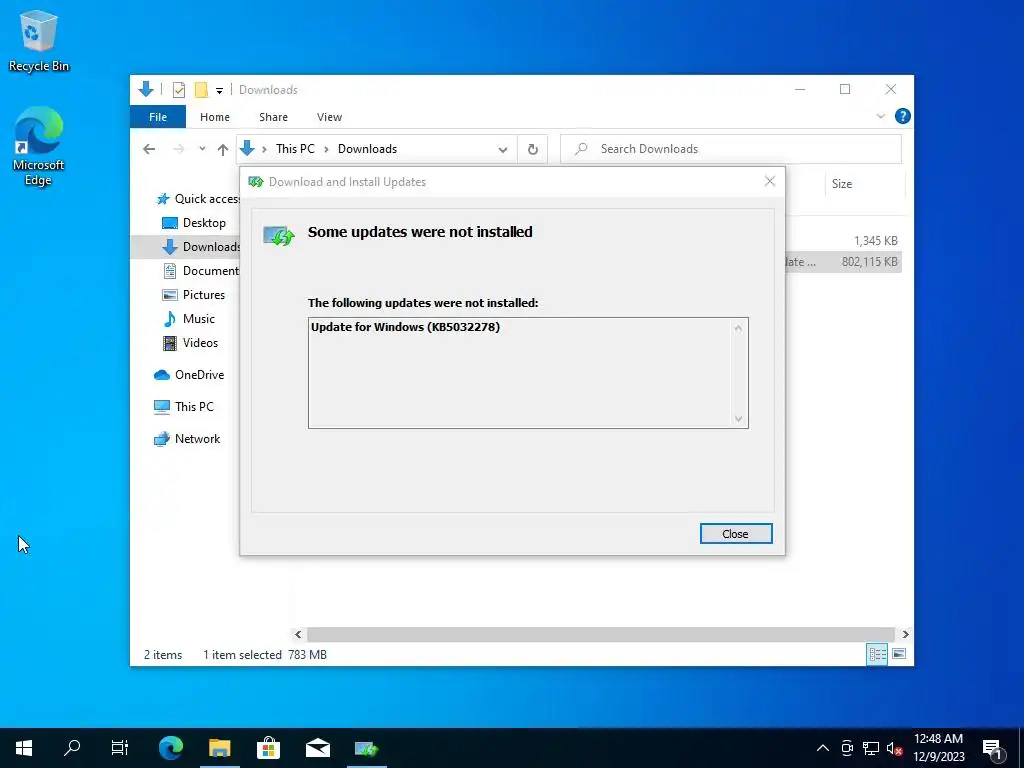Select Desktop in navigation pane
Viewport: 1024px width, 768px height.
click(x=193, y=223)
